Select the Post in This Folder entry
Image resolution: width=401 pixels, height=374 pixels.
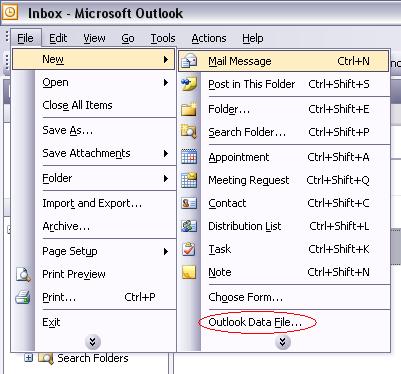point(284,84)
